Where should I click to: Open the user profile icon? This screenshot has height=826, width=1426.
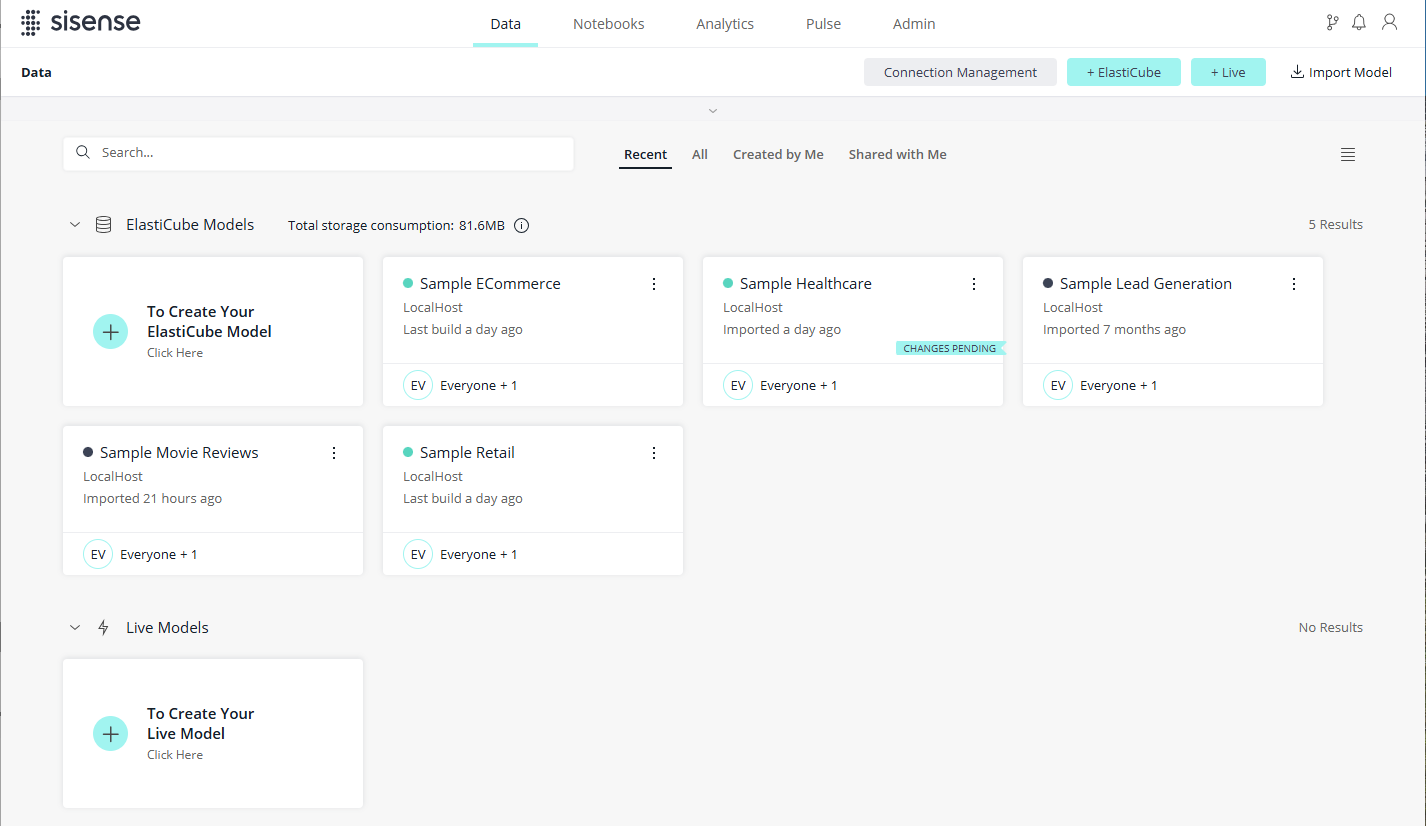[x=1389, y=23]
